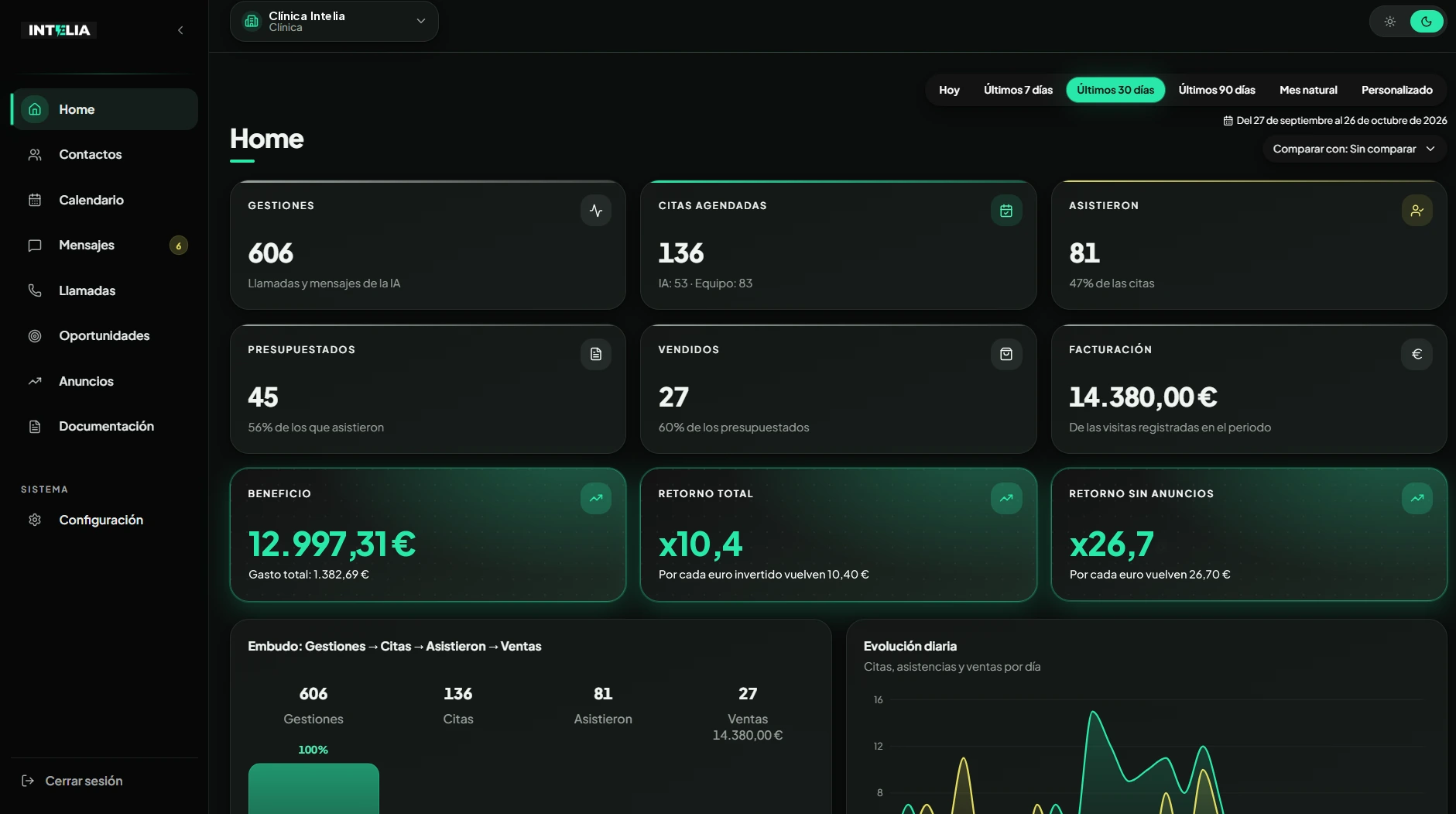This screenshot has height=814, width=1456.
Task: Click the 136 Citas funnel figure
Action: pyautogui.click(x=458, y=694)
